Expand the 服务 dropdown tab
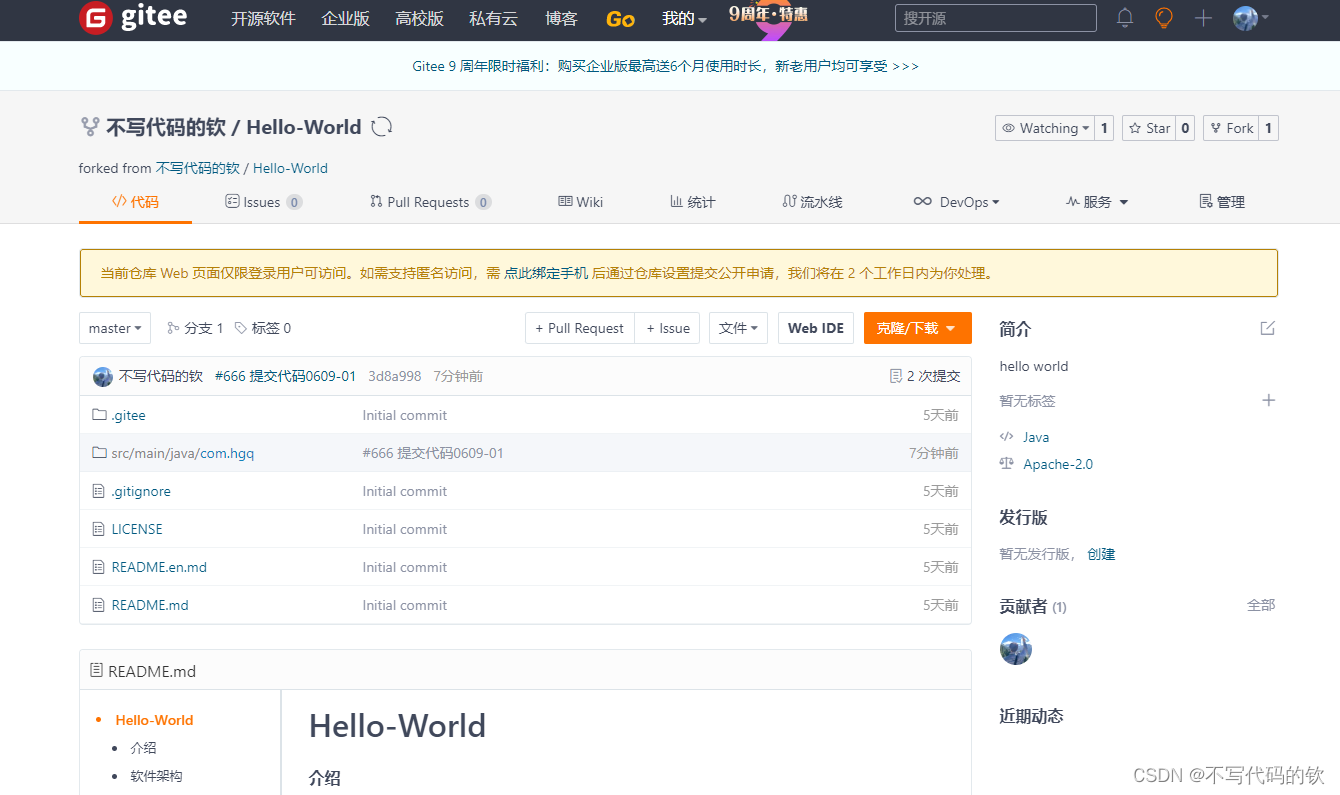The width and height of the screenshot is (1340, 795). tap(1097, 202)
